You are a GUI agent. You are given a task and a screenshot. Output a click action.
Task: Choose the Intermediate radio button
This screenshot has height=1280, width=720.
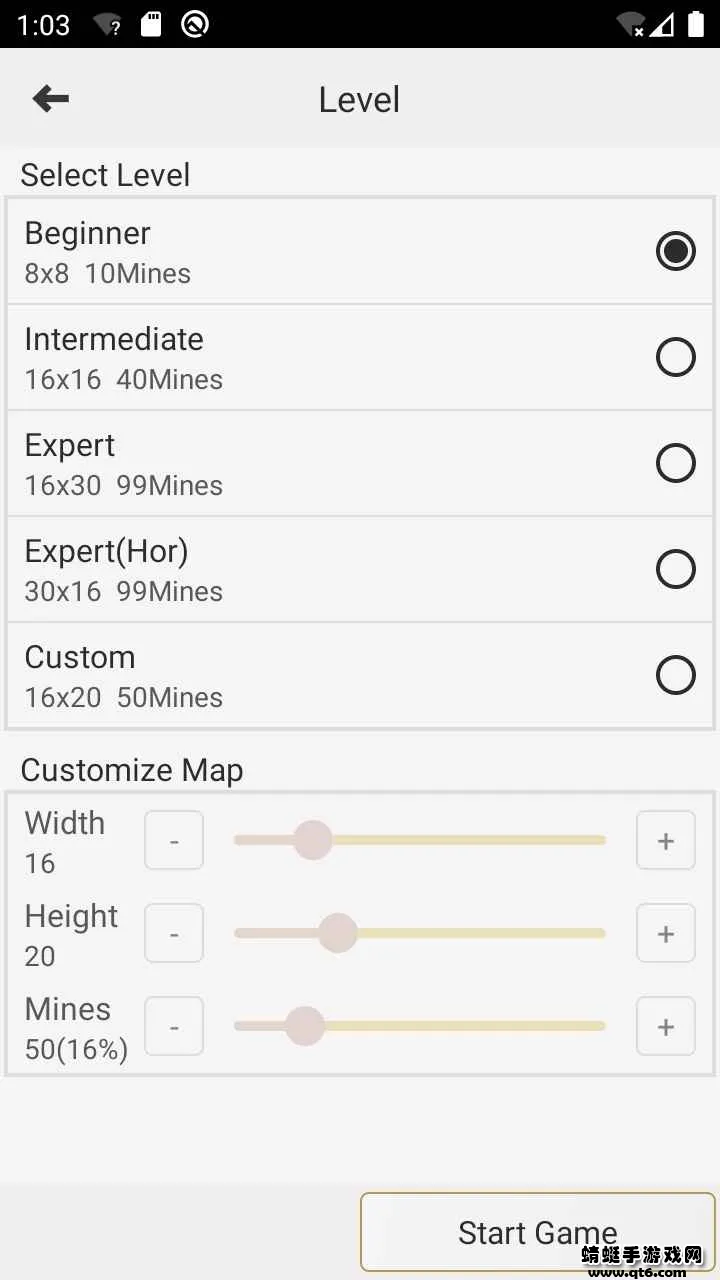click(x=675, y=357)
